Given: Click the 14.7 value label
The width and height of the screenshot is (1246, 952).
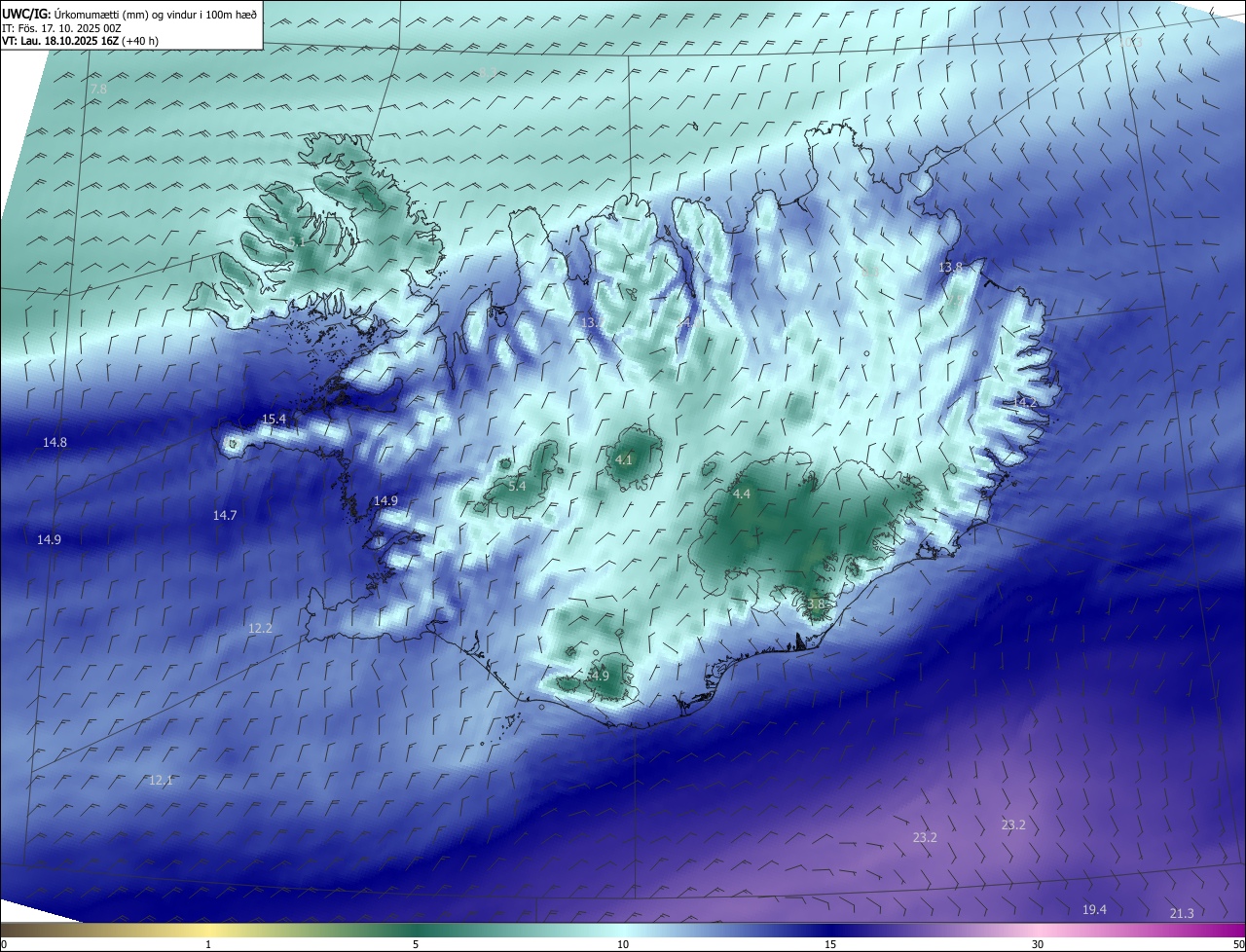Looking at the screenshot, I should (x=225, y=515).
